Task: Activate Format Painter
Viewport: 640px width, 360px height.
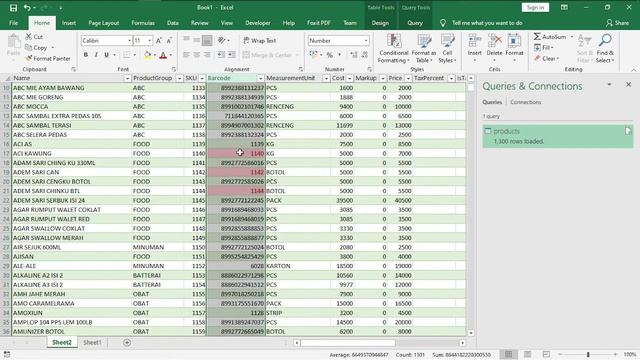Action: 48,58
